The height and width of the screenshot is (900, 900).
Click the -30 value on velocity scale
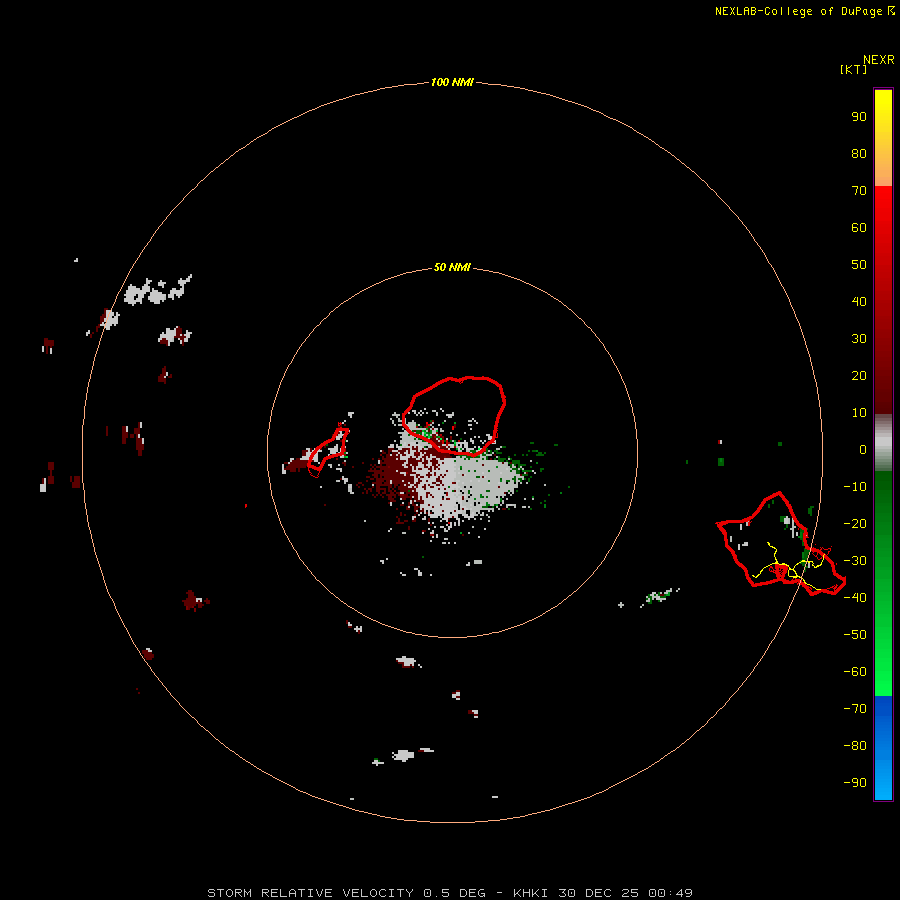(x=855, y=561)
